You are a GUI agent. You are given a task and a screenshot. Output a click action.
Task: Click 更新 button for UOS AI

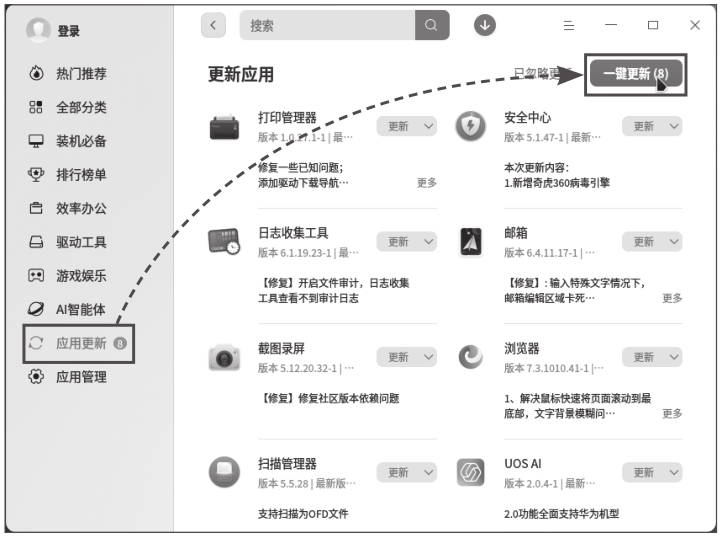click(643, 472)
